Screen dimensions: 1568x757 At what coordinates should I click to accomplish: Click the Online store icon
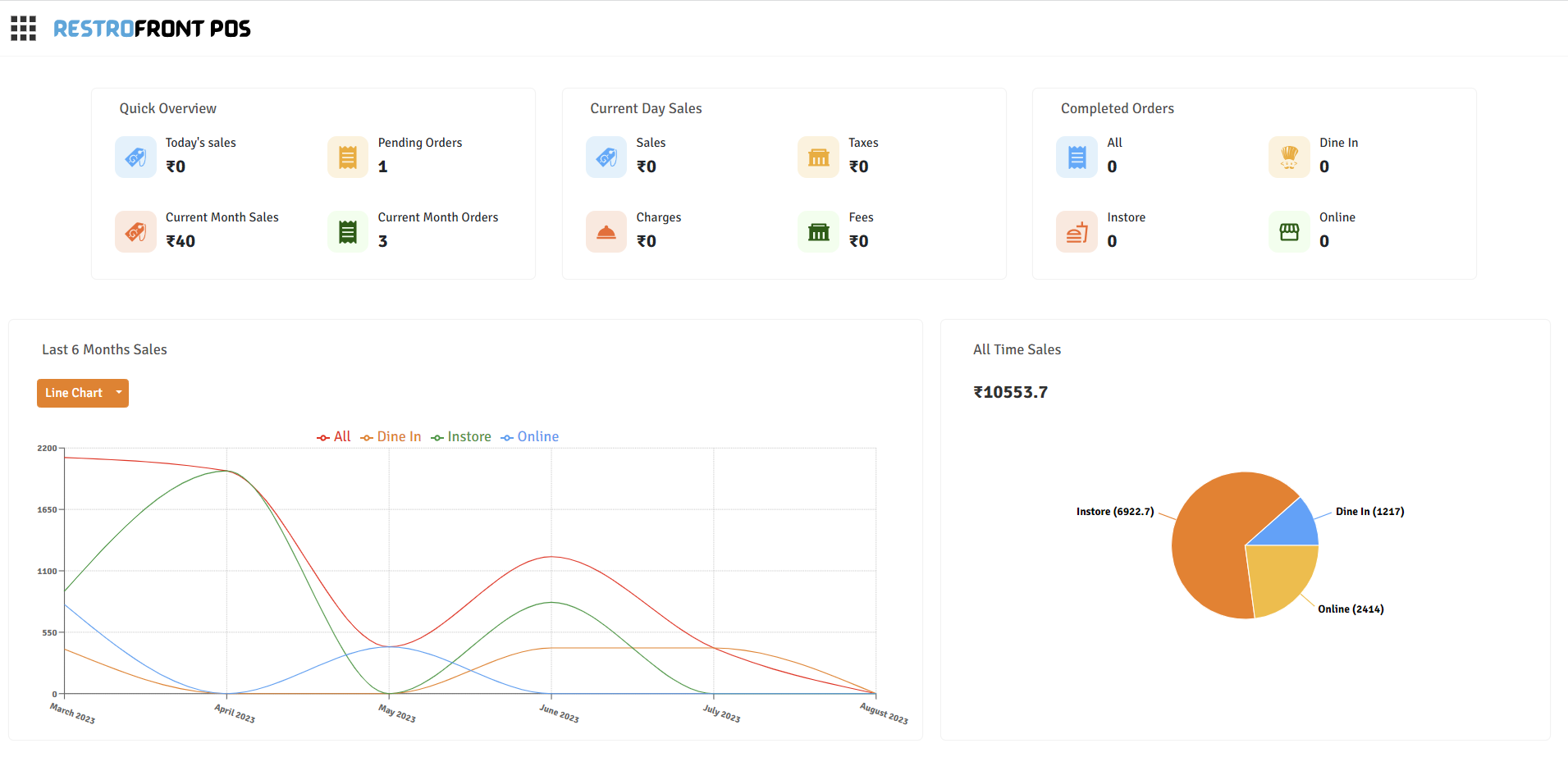click(1289, 232)
